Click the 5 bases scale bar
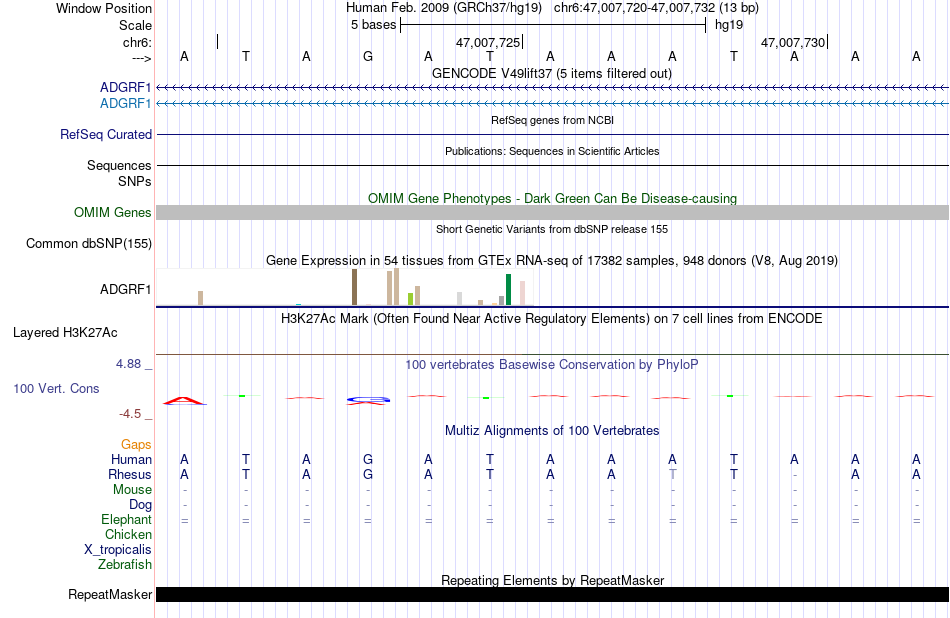Image resolution: width=950 pixels, height=618 pixels. pos(553,25)
